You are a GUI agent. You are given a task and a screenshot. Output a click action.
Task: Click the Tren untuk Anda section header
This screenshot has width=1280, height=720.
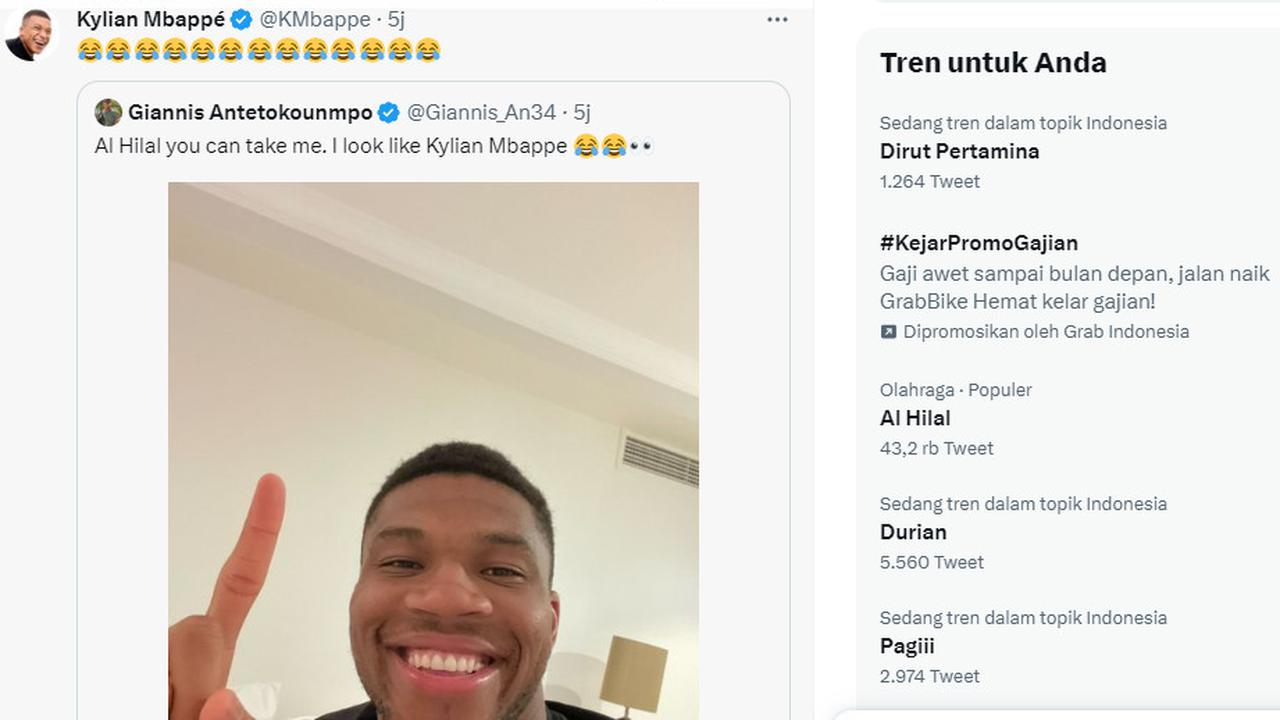point(993,62)
